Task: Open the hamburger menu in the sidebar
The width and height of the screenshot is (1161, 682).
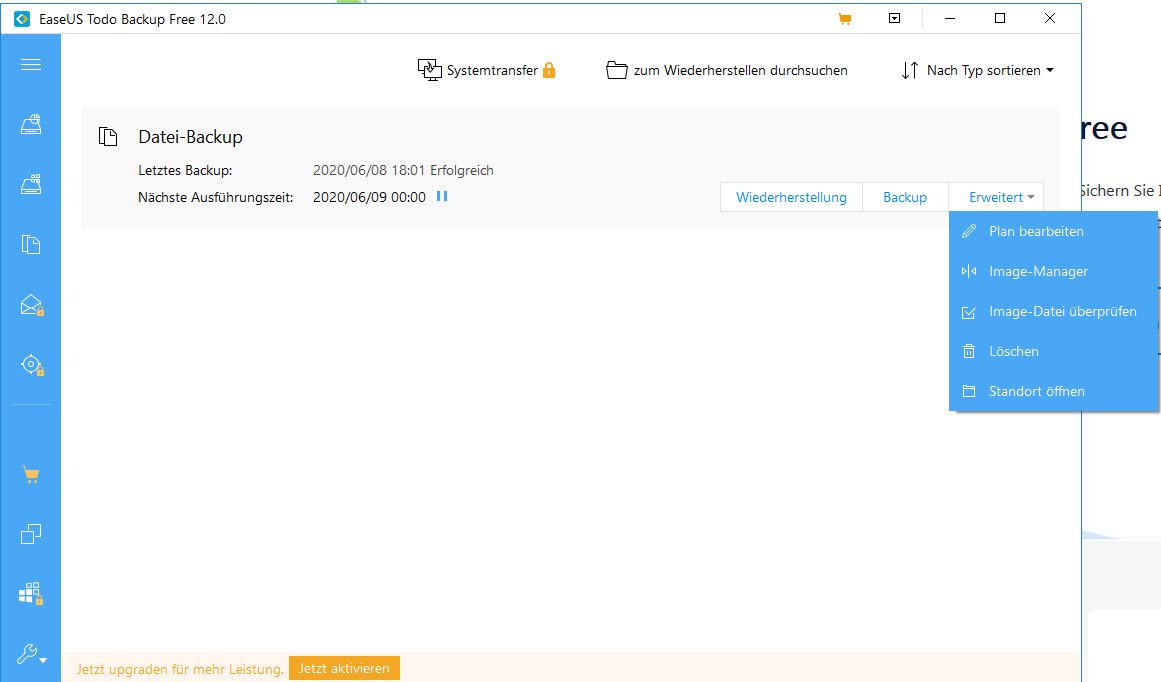Action: [30, 64]
